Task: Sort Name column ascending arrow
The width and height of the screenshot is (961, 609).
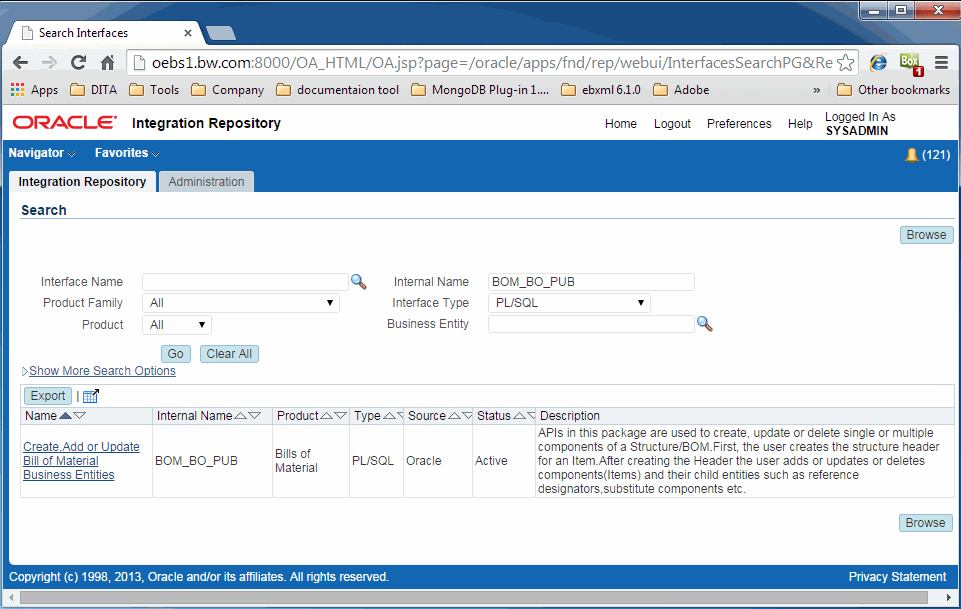Action: click(65, 415)
